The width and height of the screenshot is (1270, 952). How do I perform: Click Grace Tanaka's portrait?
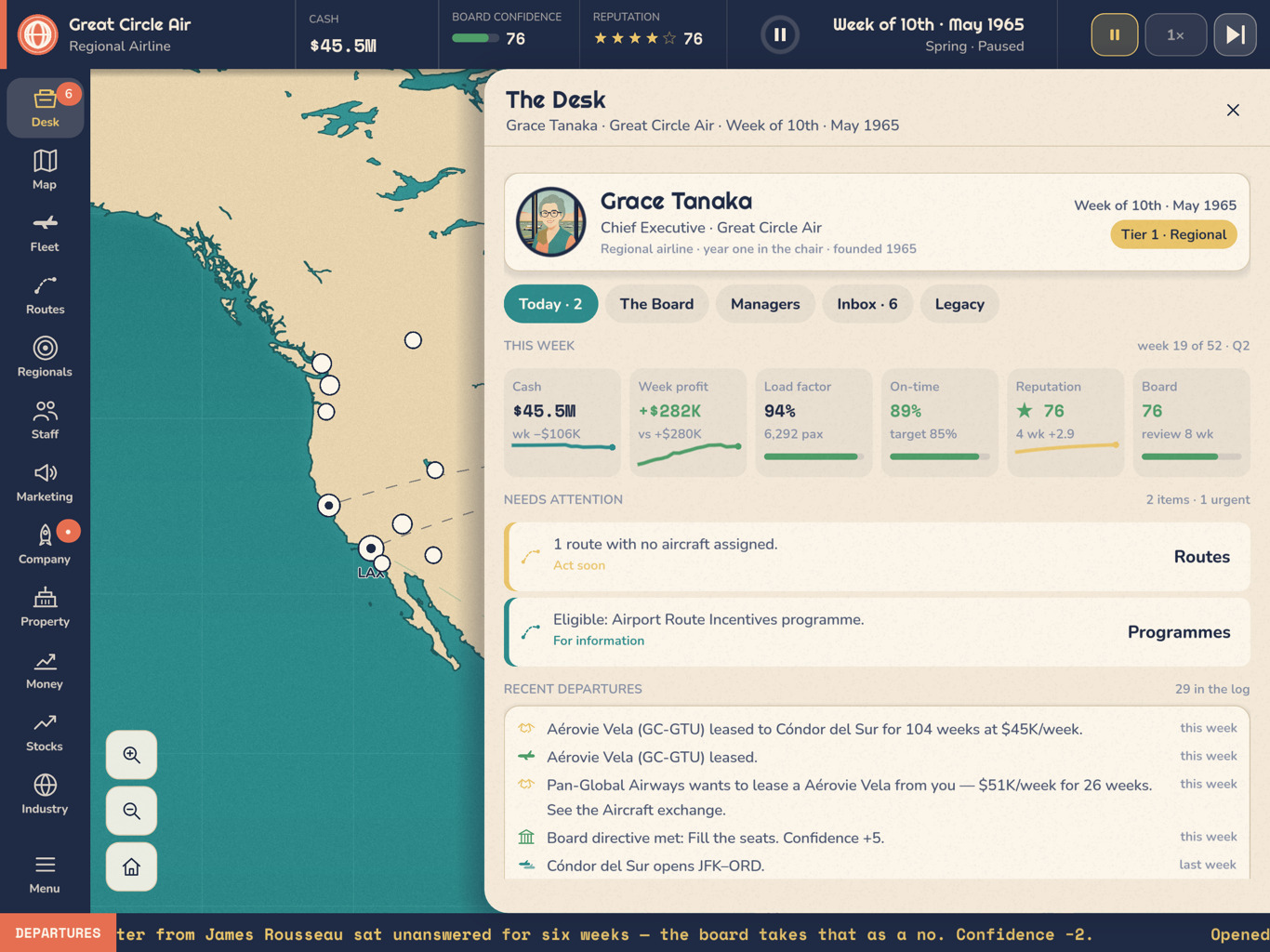551,222
